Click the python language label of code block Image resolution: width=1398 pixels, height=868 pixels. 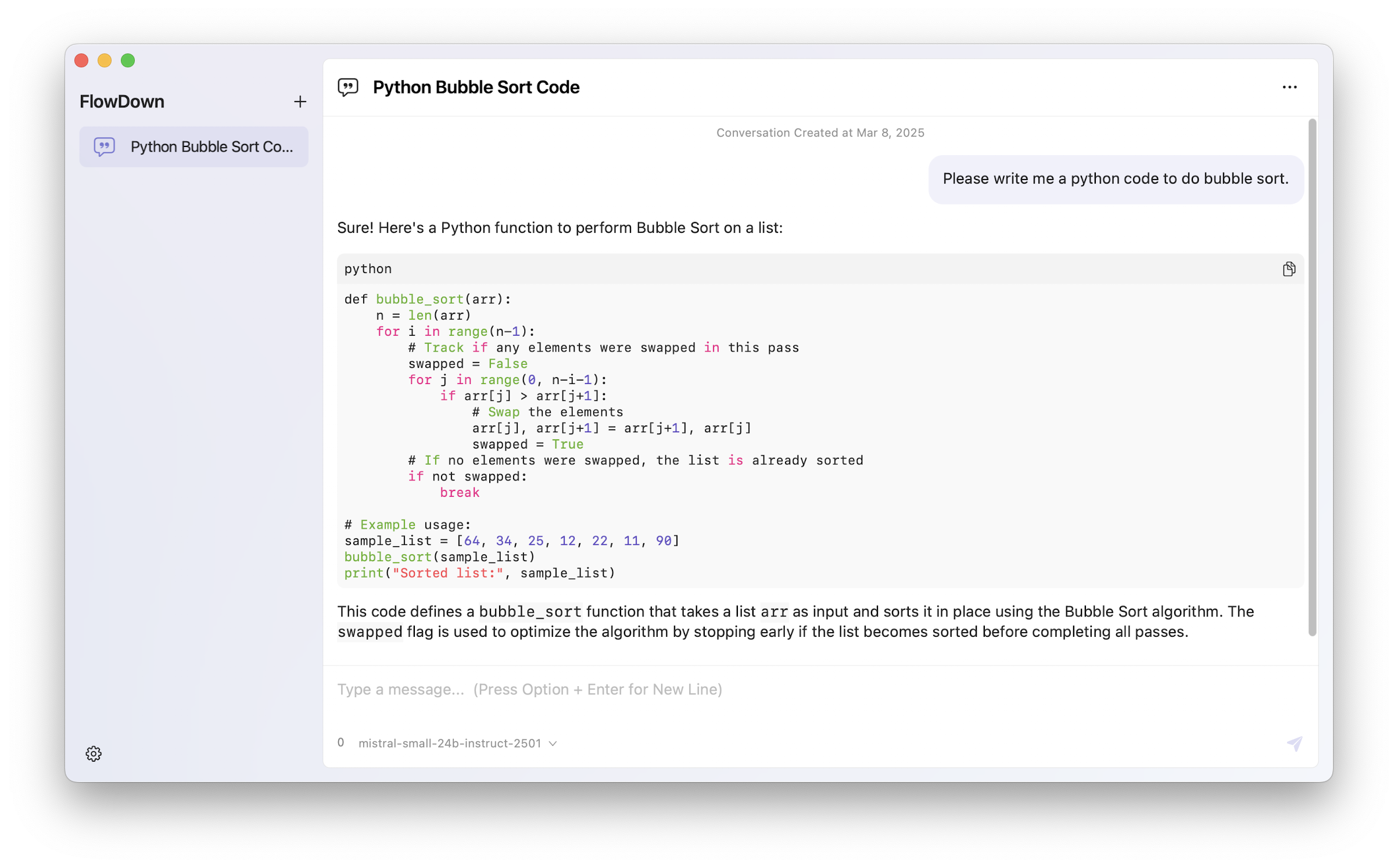pyautogui.click(x=368, y=269)
